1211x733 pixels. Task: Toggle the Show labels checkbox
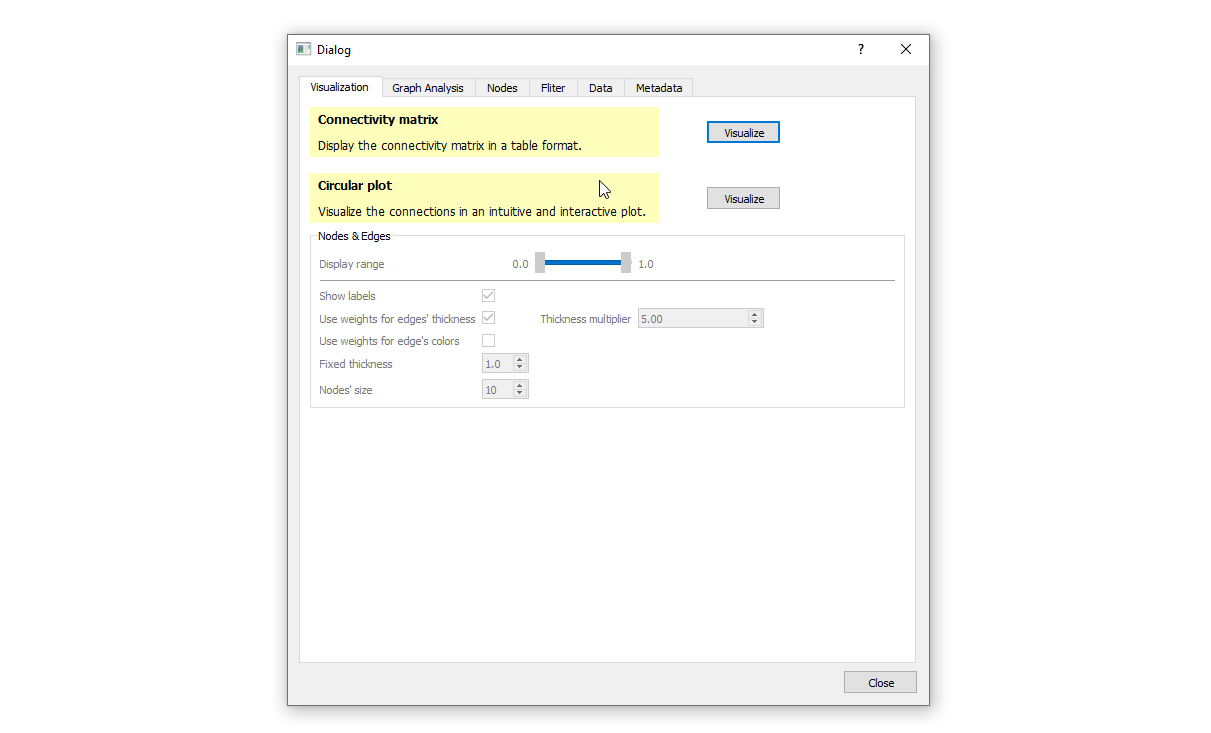point(488,296)
